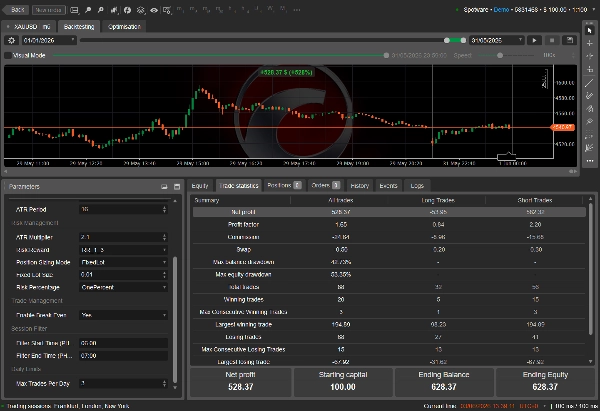
Task: Open backtesting settings gear icon
Action: point(11,40)
